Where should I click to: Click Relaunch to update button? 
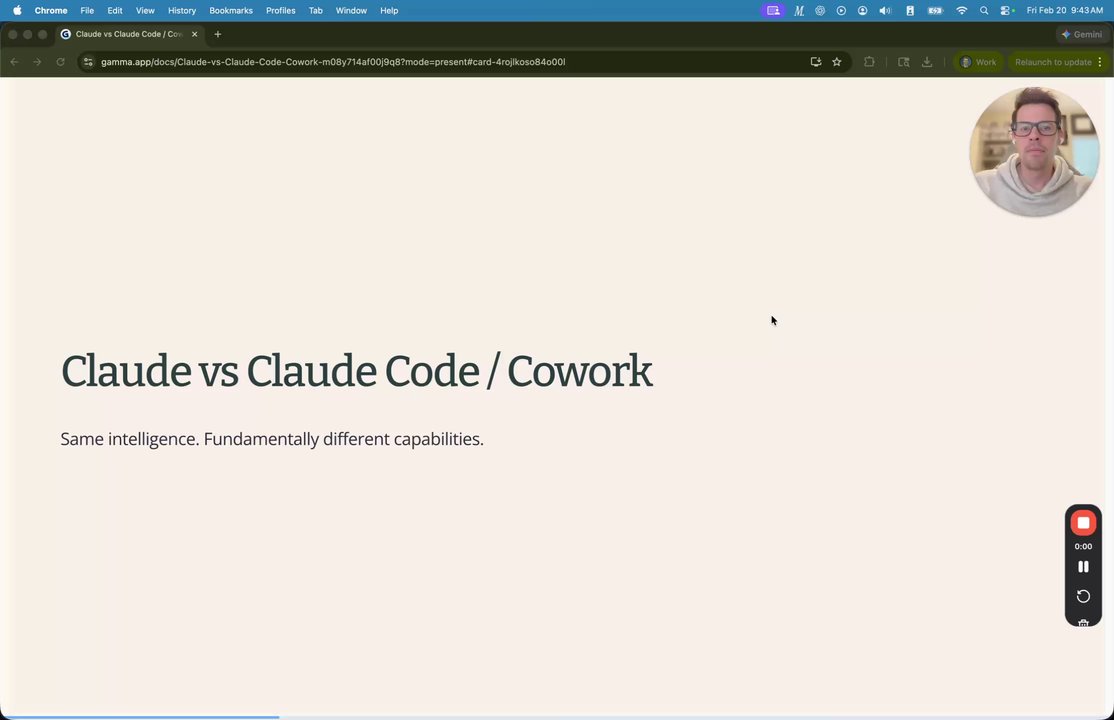pos(1053,62)
